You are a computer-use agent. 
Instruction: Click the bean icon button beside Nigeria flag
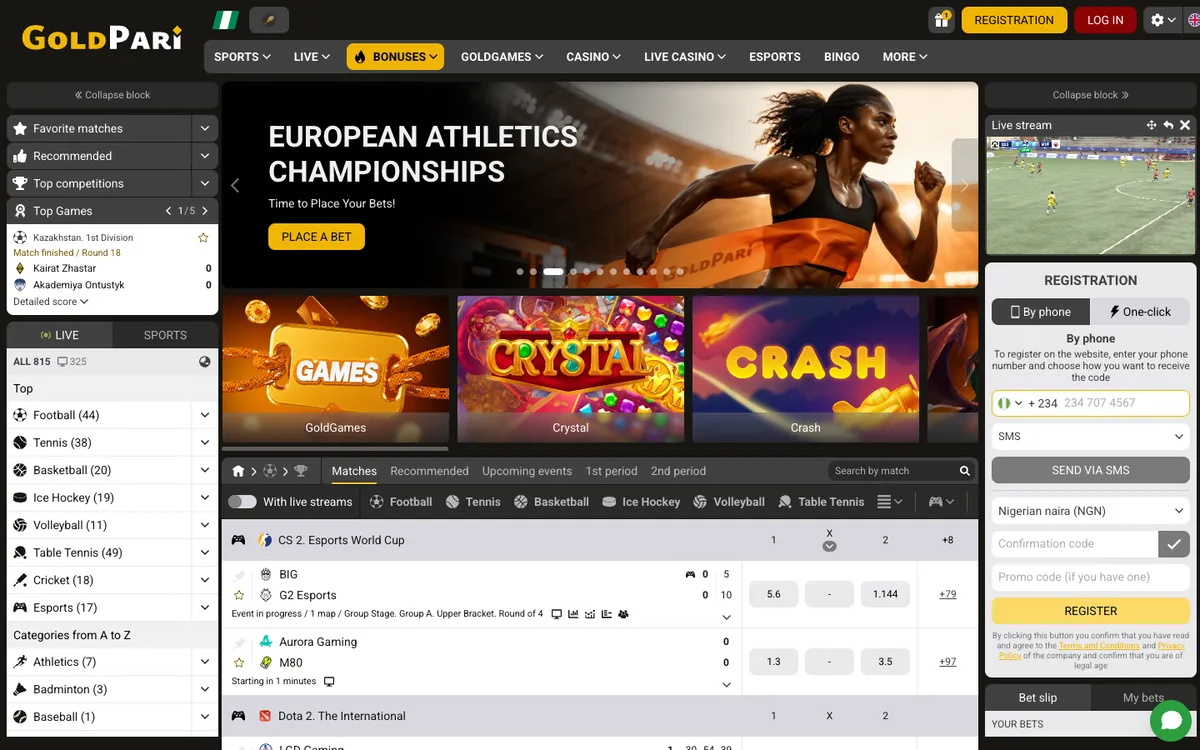tap(268, 20)
